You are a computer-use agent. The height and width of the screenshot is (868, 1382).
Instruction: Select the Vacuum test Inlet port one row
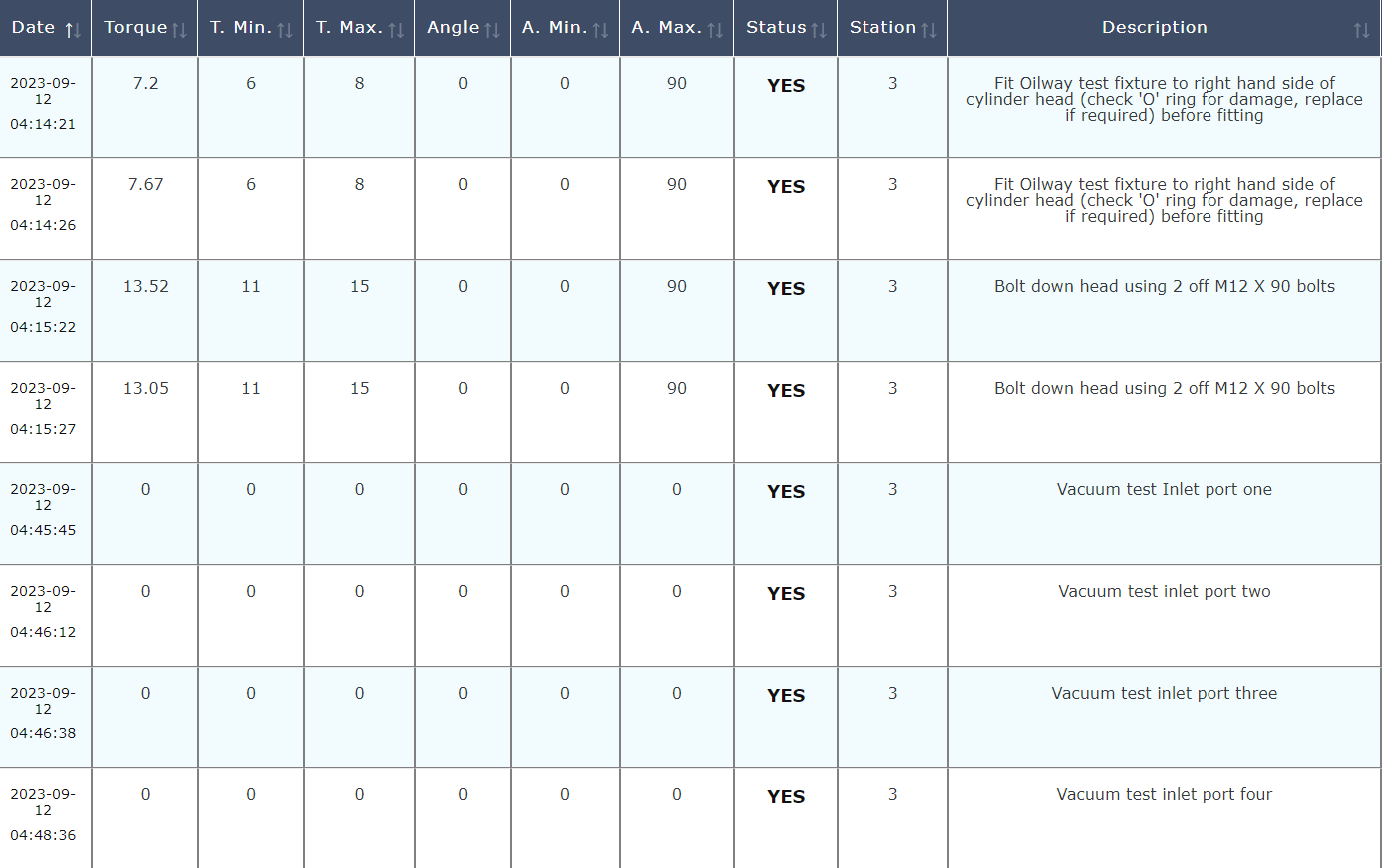click(1164, 490)
